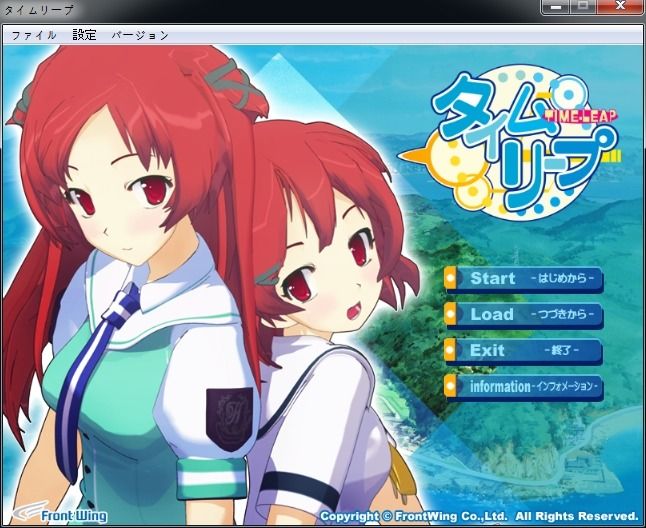Screen dimensions: 646x528
Task: Open the information menu button
Action: 524,387
